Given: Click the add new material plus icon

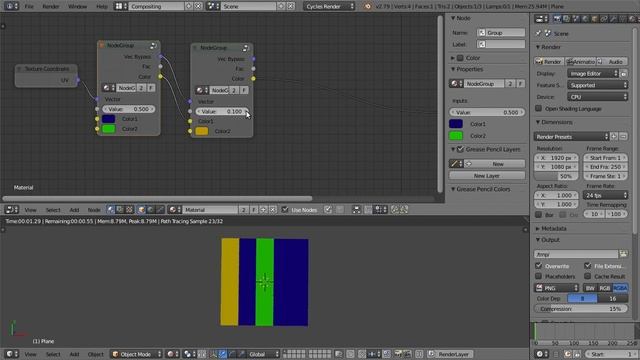Looking at the screenshot, I should [264, 210].
